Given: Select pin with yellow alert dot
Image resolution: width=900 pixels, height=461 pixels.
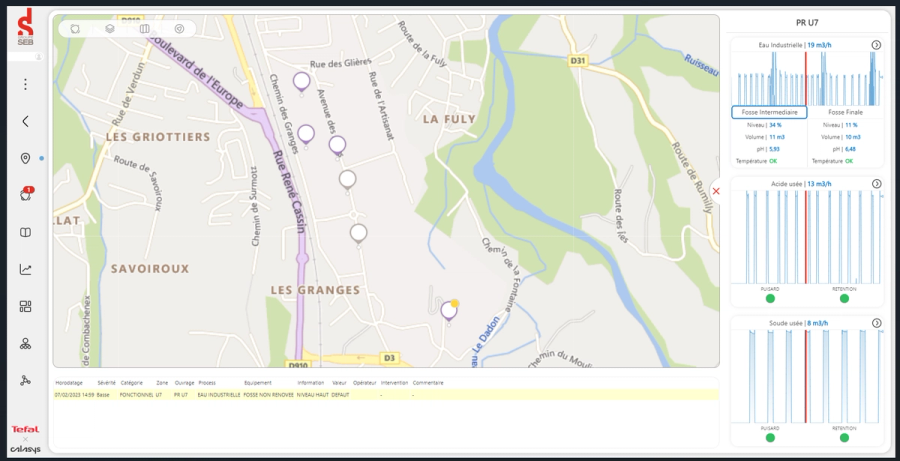Looking at the screenshot, I should click(x=449, y=311).
